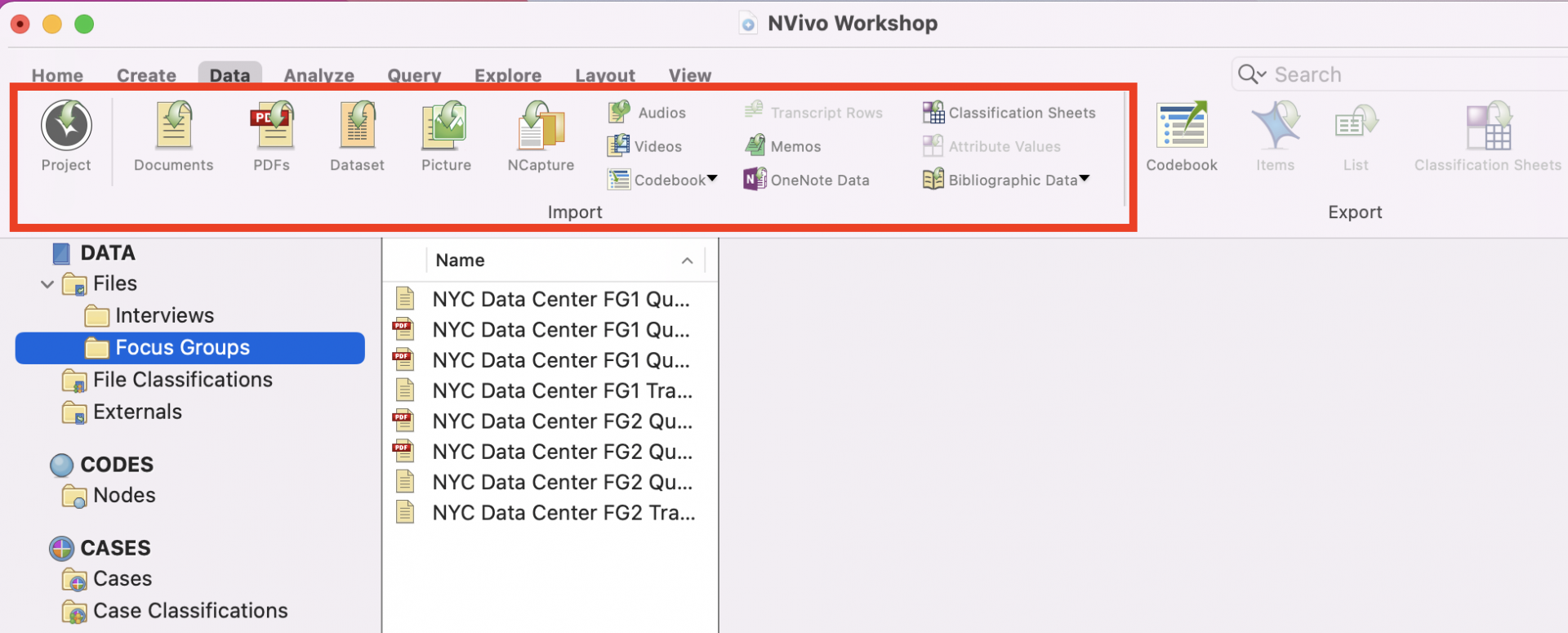Click in the Search field
The width and height of the screenshot is (1568, 633).
(1400, 74)
